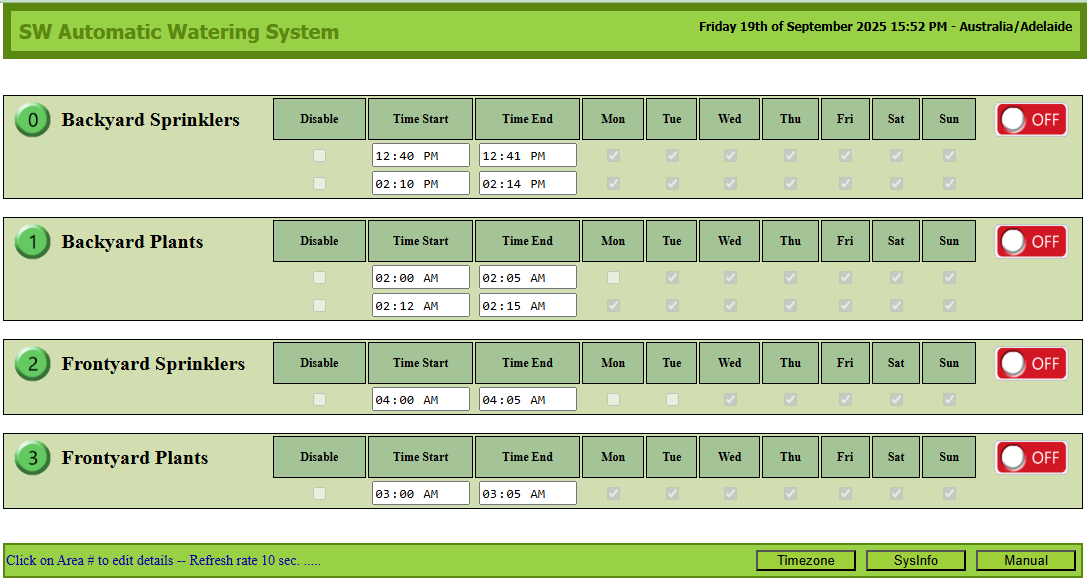The height and width of the screenshot is (581, 1087).
Task: Click the green area 3 number icon
Action: click(x=32, y=458)
